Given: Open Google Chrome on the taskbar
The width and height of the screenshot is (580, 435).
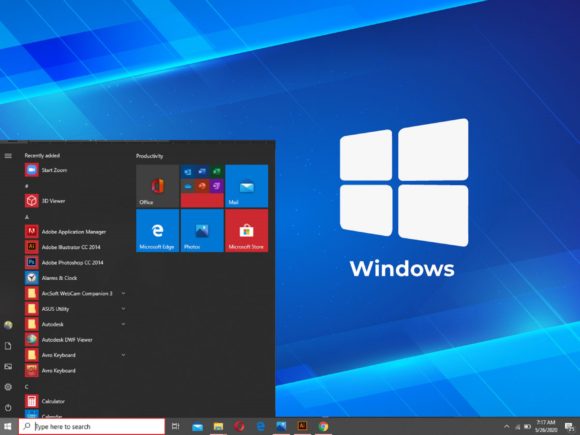Looking at the screenshot, I should [324, 426].
